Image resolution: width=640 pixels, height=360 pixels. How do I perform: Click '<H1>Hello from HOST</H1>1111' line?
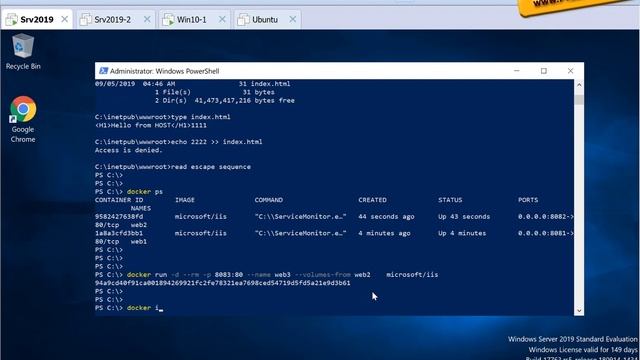click(x=151, y=125)
